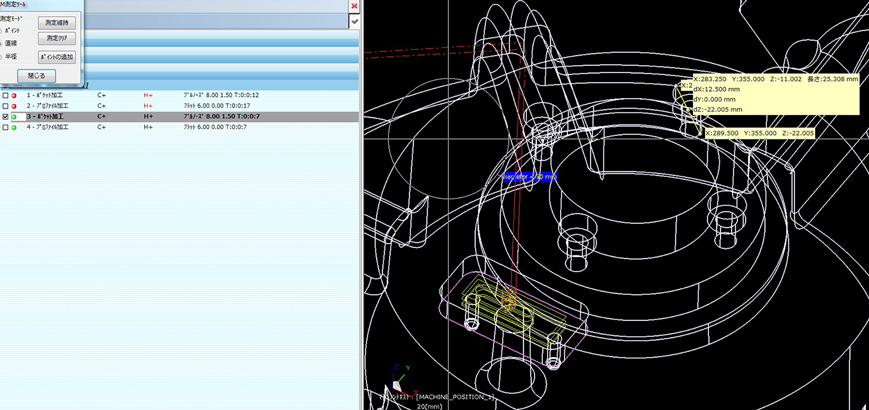Select the row 4 - プロファイル加工
This screenshot has width=869, height=410.
[x=180, y=127]
